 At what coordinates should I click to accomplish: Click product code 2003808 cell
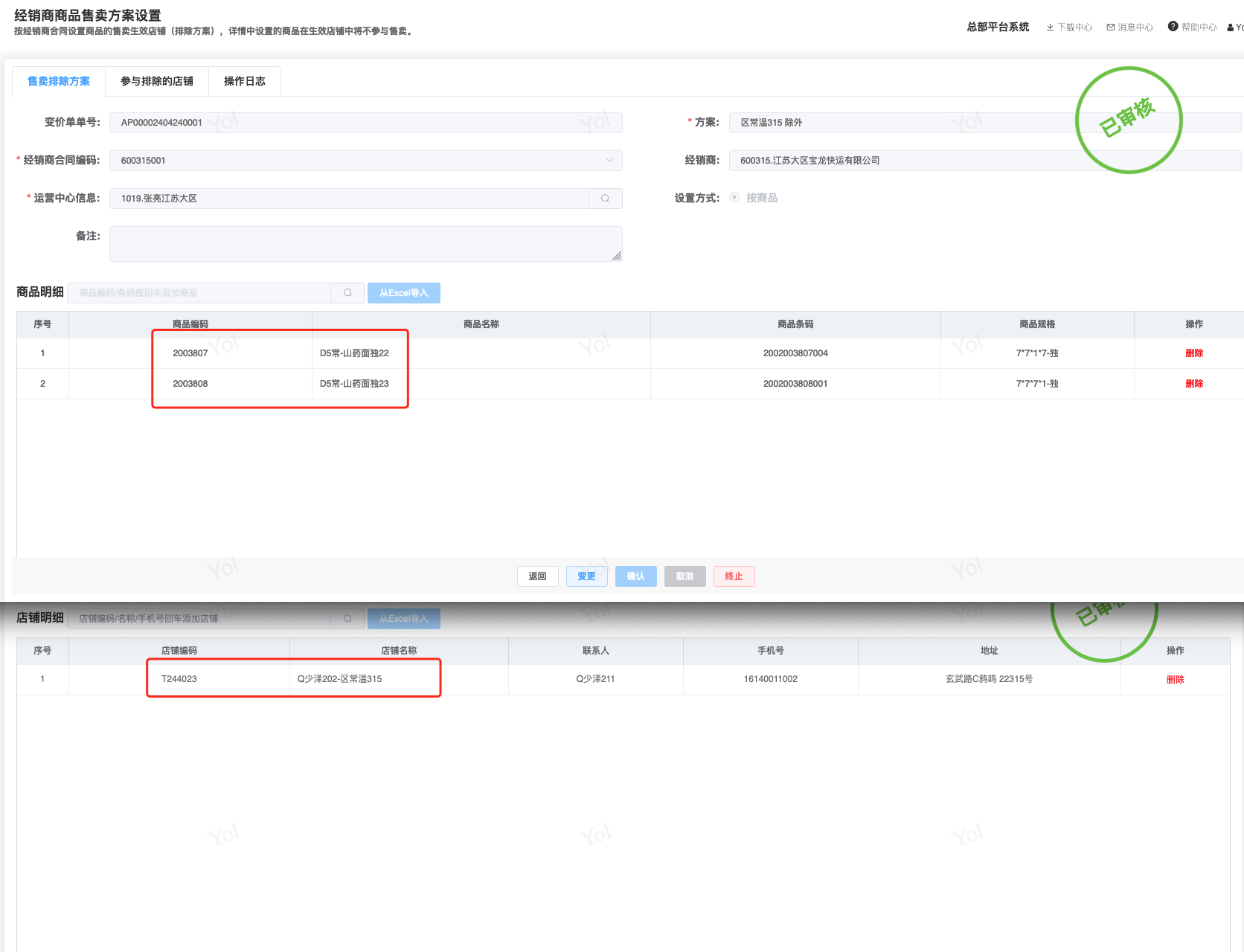(190, 384)
